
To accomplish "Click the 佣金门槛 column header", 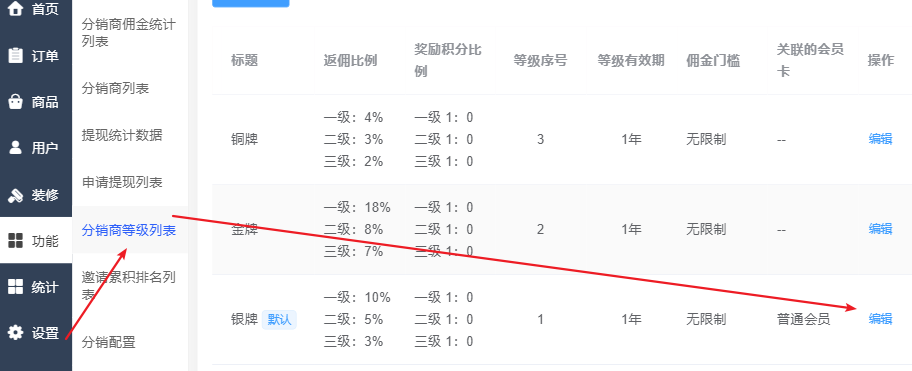I will click(x=713, y=60).
